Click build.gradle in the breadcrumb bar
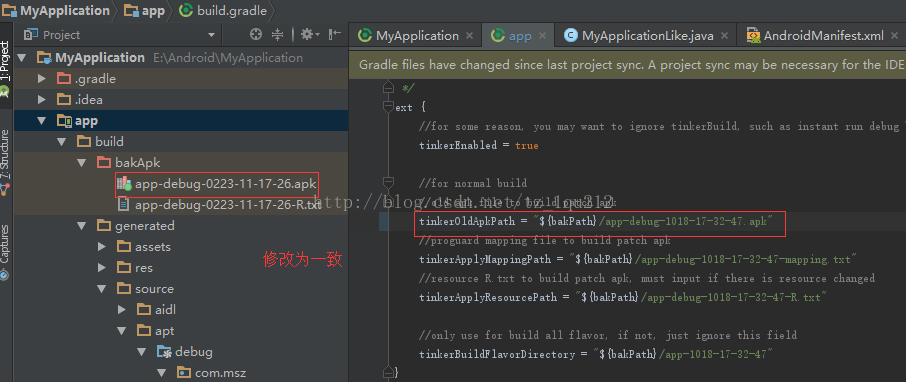 pyautogui.click(x=223, y=10)
